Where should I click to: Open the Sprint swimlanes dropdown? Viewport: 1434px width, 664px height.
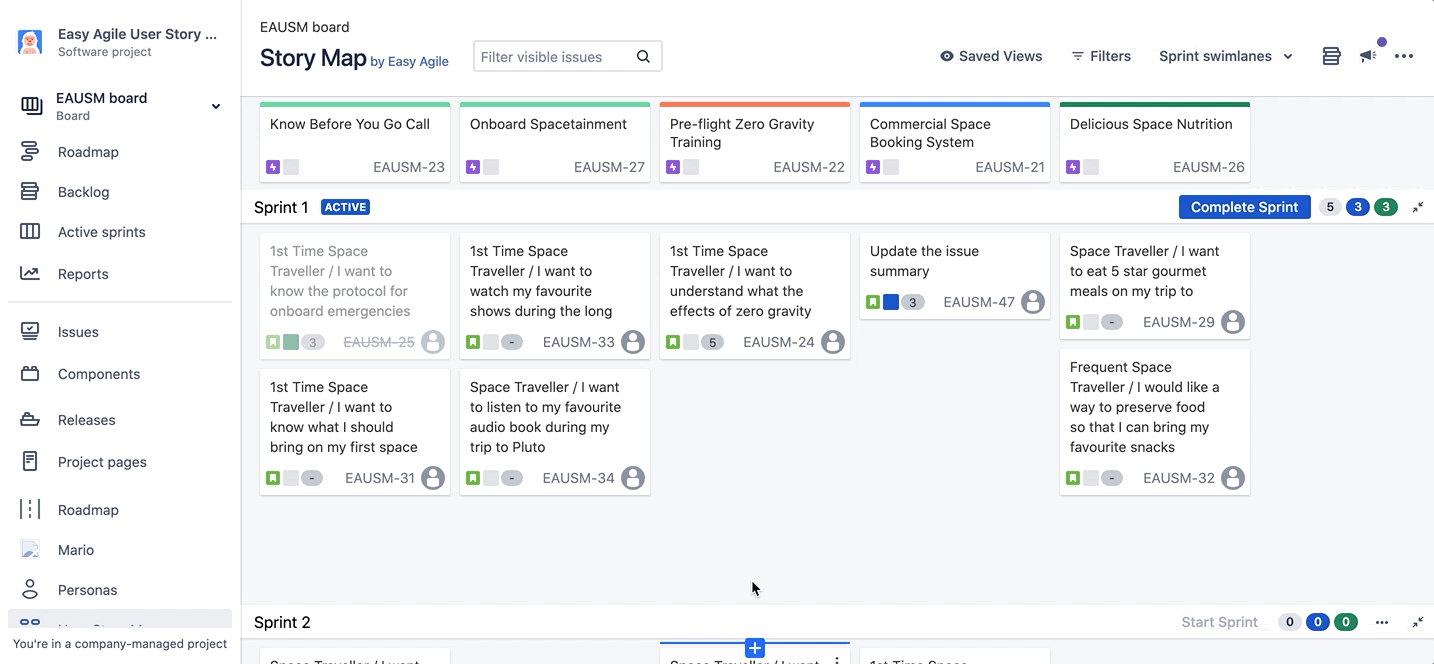pyautogui.click(x=1225, y=56)
